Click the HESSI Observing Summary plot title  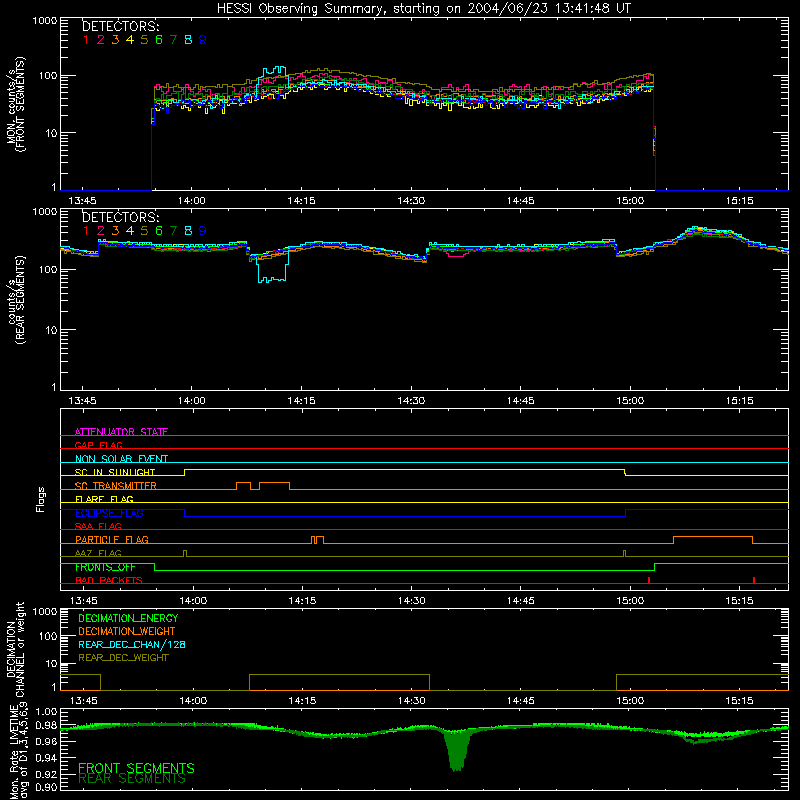coord(424,9)
